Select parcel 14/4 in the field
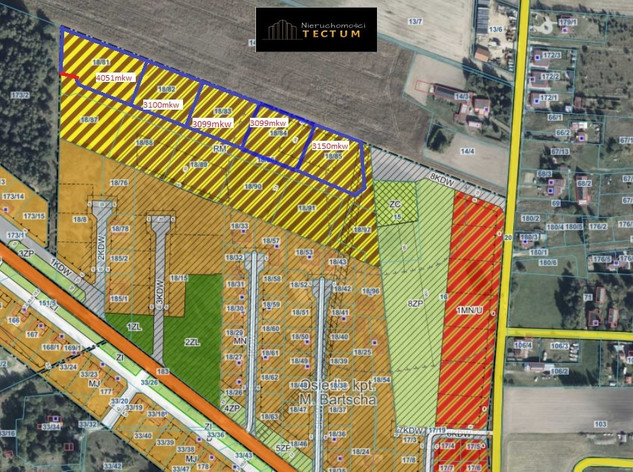This screenshot has height=472, width=633. (x=466, y=150)
